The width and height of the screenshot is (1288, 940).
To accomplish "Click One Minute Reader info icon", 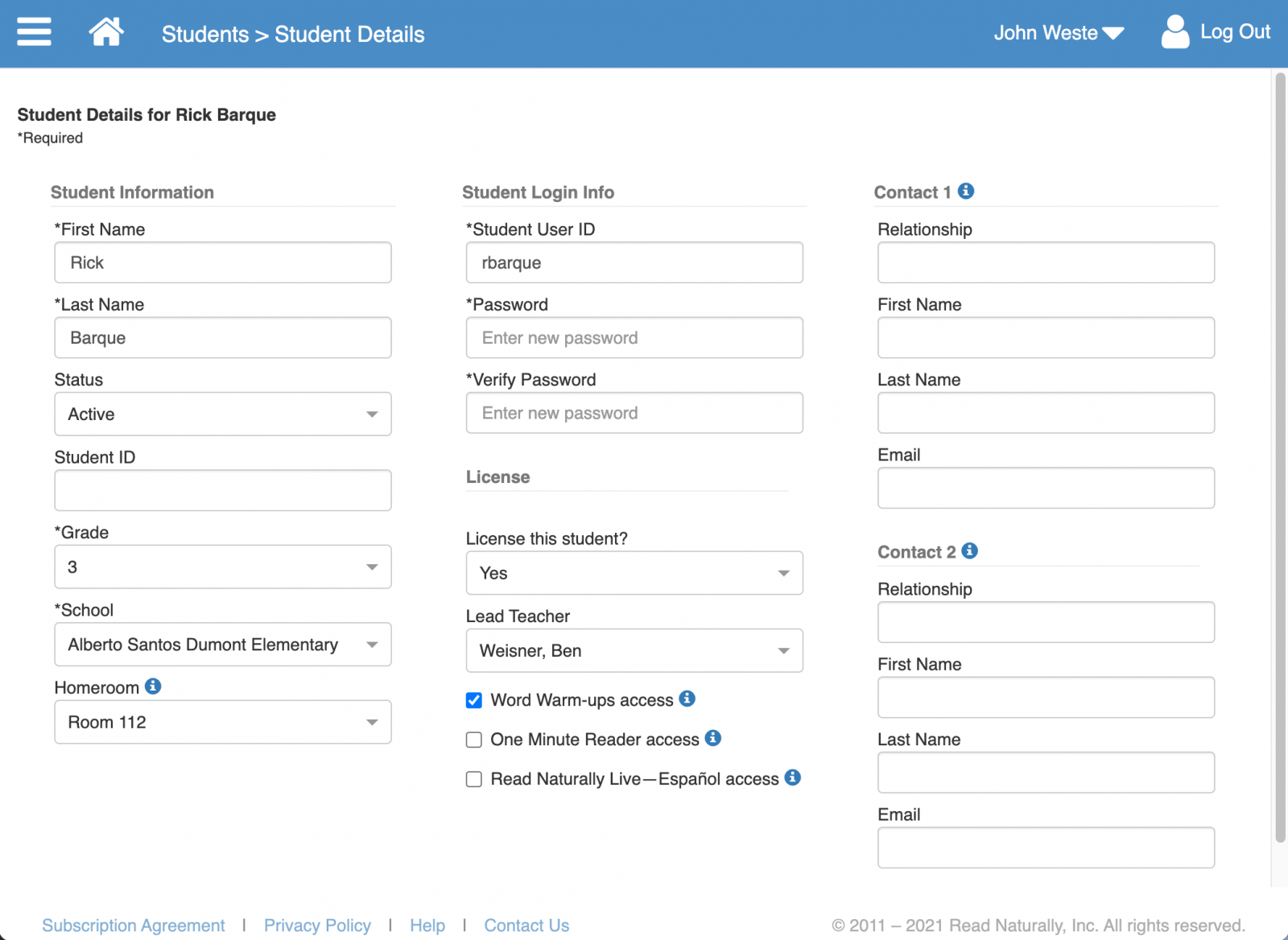I will 712,738.
